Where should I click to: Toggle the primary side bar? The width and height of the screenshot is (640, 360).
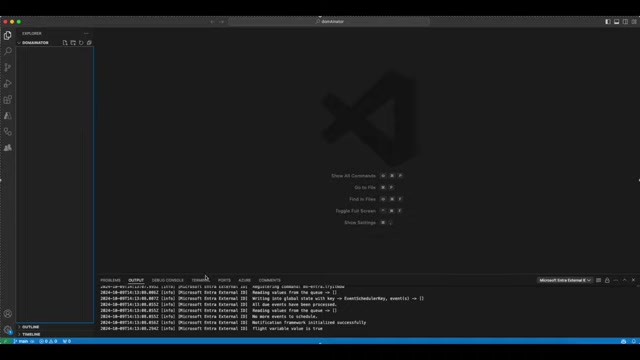click(608, 22)
